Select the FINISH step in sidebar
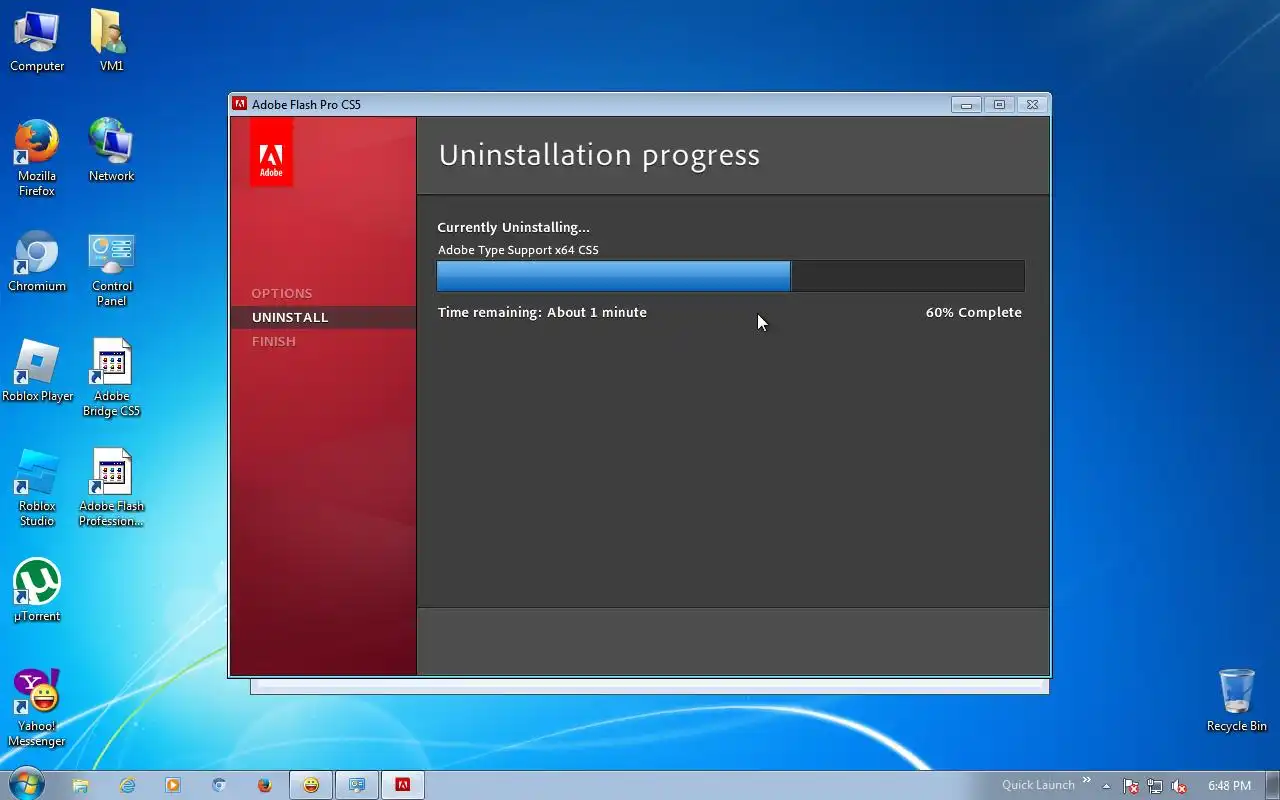1280x800 pixels. click(274, 341)
